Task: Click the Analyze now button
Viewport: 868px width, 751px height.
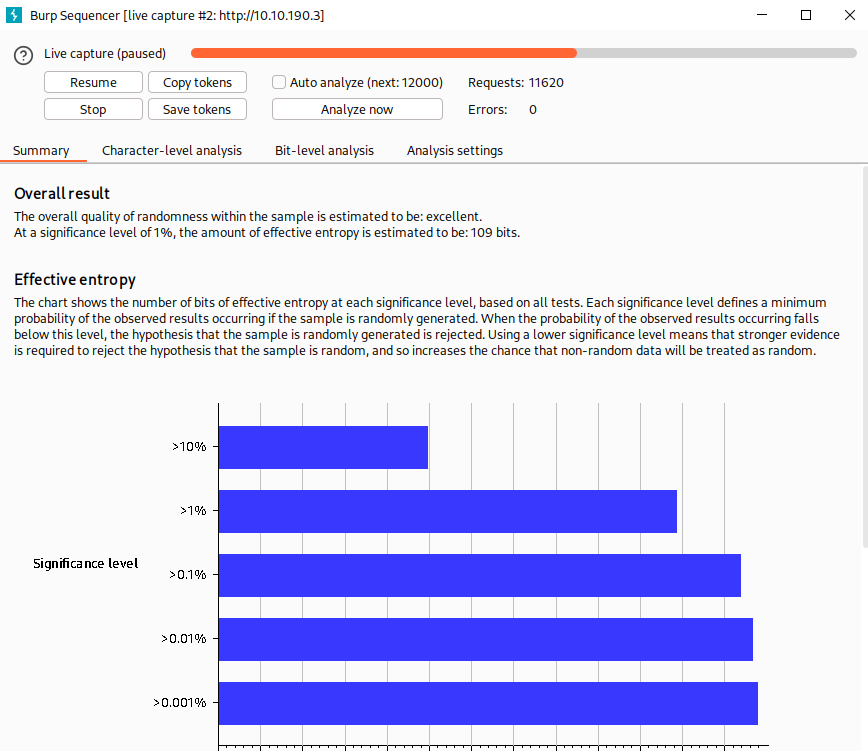Action: tap(357, 110)
